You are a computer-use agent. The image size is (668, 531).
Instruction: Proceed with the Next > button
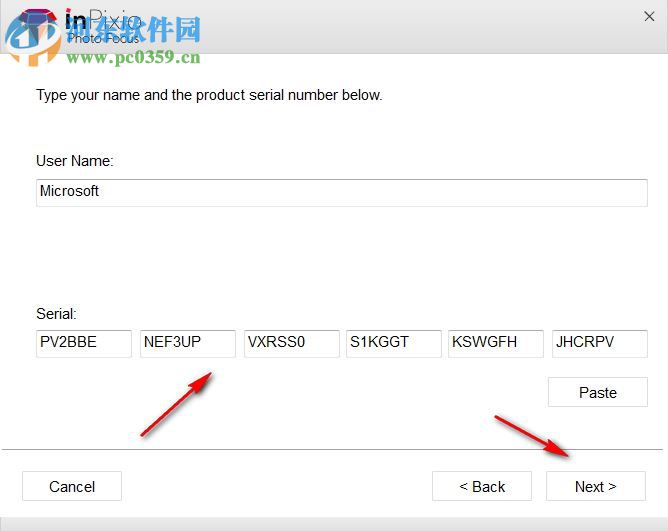(x=596, y=486)
